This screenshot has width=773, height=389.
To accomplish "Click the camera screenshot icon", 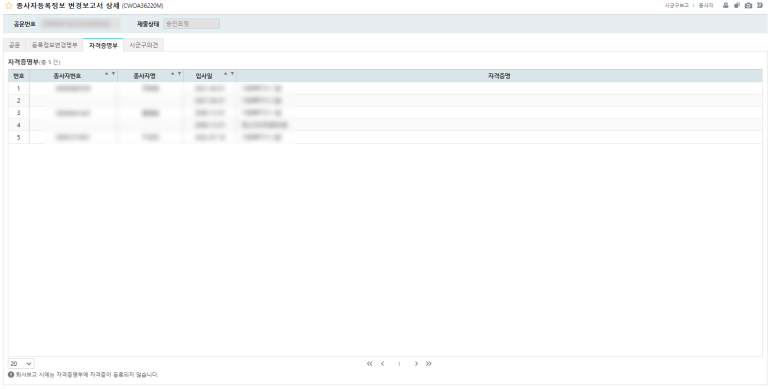I will [748, 5].
